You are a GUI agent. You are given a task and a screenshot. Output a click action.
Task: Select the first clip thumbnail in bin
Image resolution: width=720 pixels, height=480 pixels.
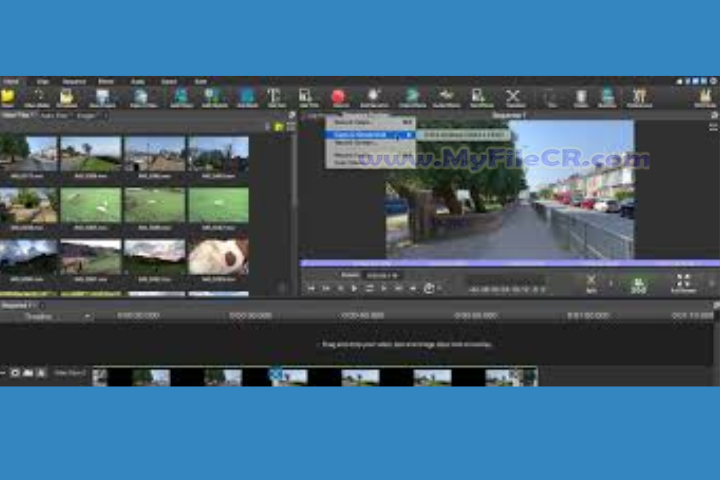28,153
